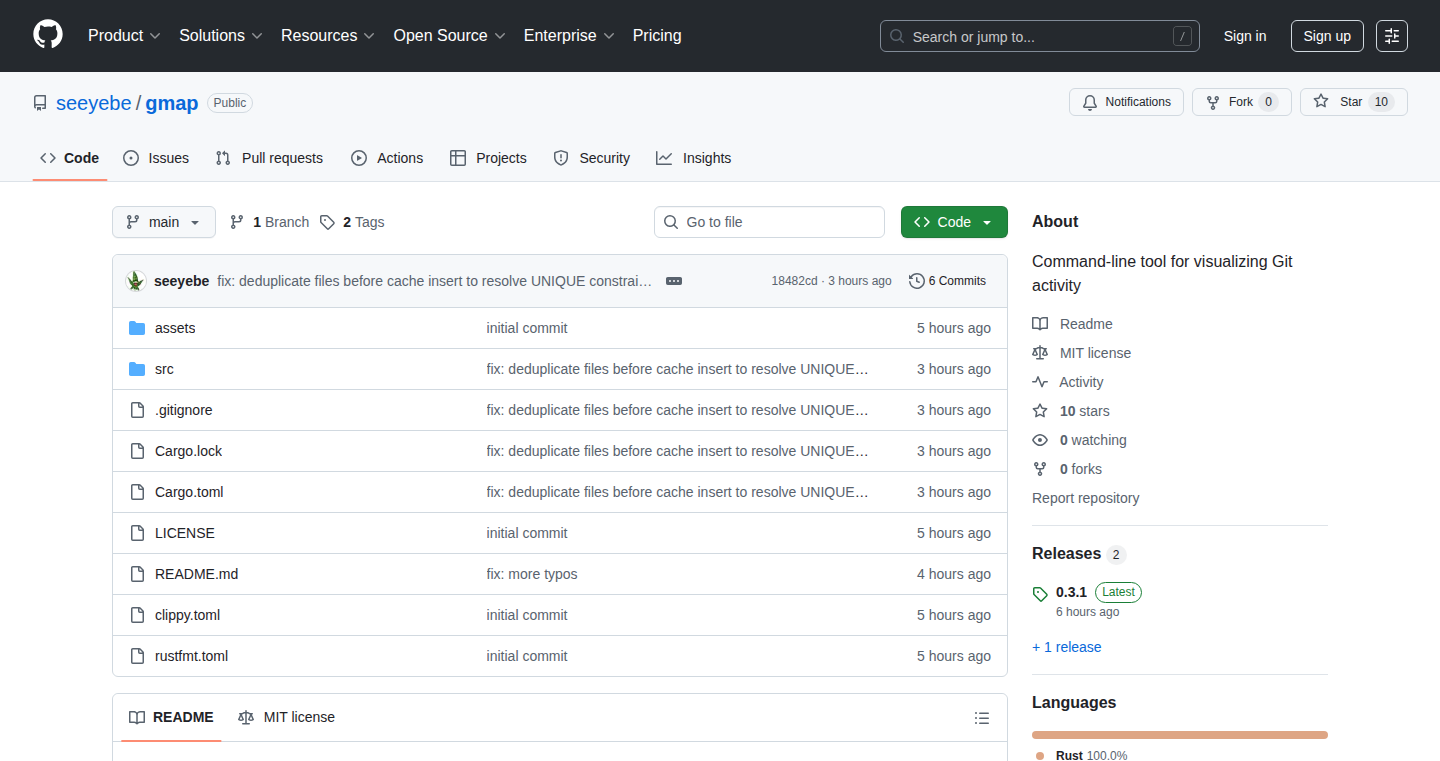Focus the Go to file field
Screen dimensions: 1440x761
pos(769,222)
